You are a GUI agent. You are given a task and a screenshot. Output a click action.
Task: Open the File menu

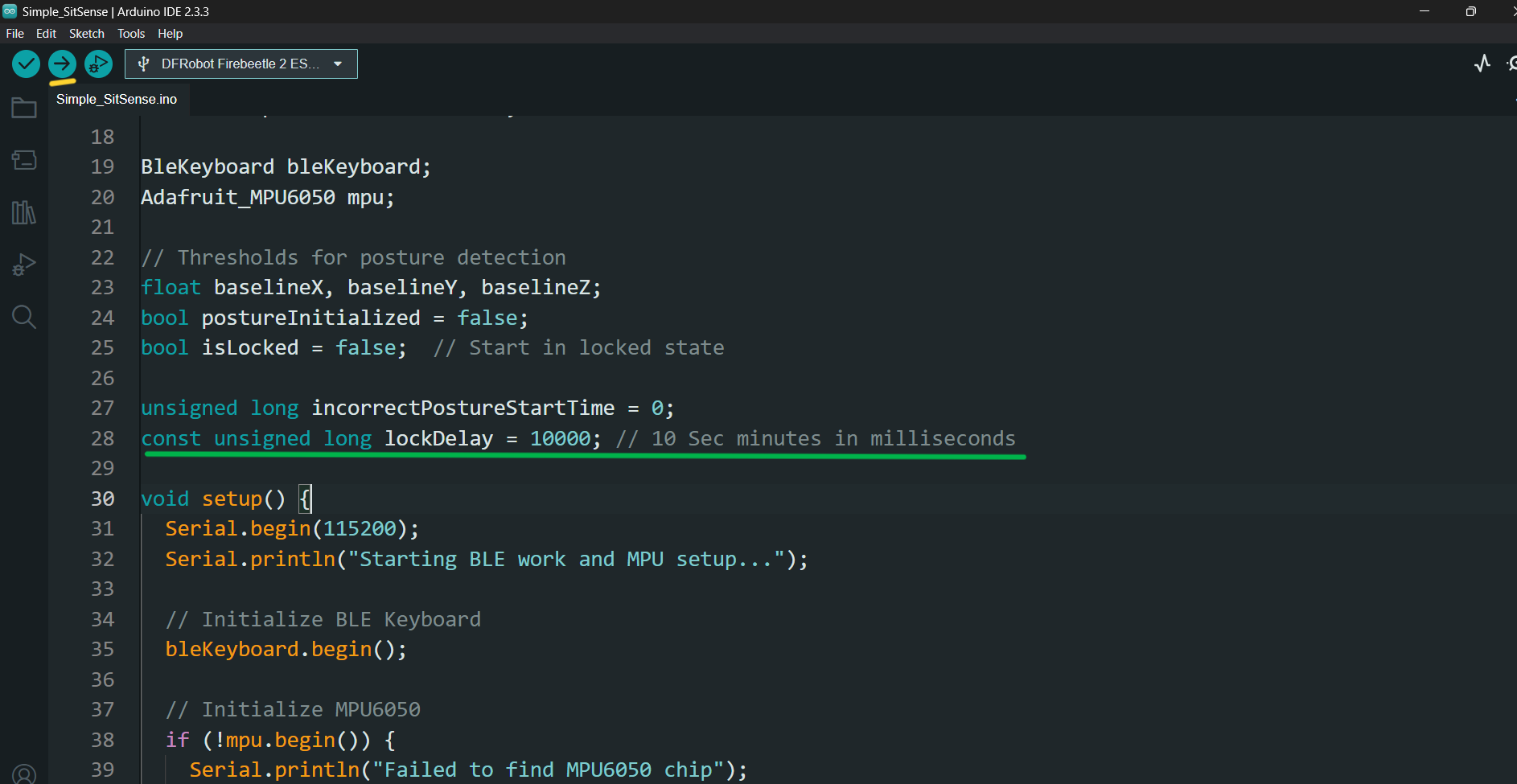coord(14,33)
